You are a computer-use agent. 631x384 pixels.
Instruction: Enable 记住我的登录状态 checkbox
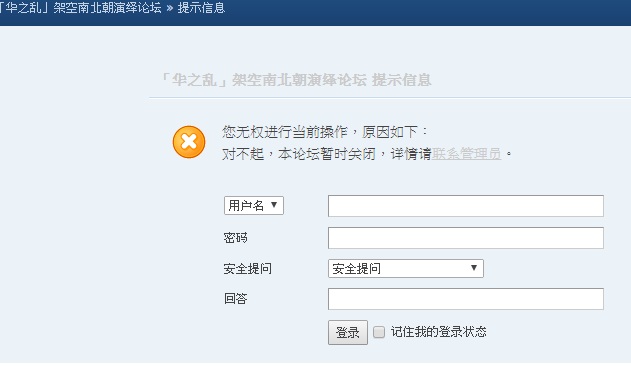pyautogui.click(x=379, y=332)
